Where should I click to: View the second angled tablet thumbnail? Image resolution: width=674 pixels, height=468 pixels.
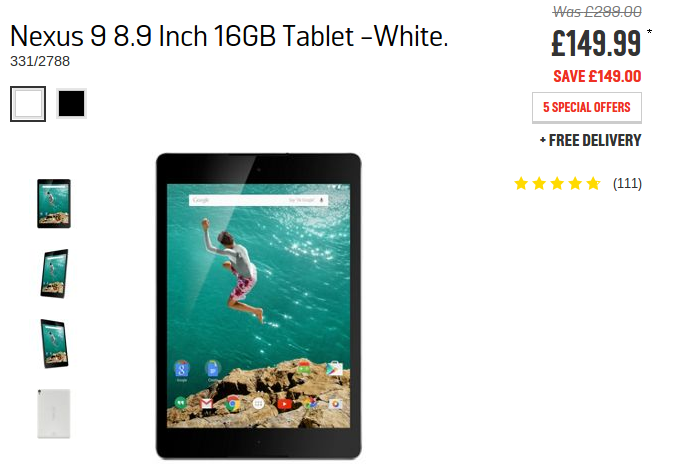55,273
